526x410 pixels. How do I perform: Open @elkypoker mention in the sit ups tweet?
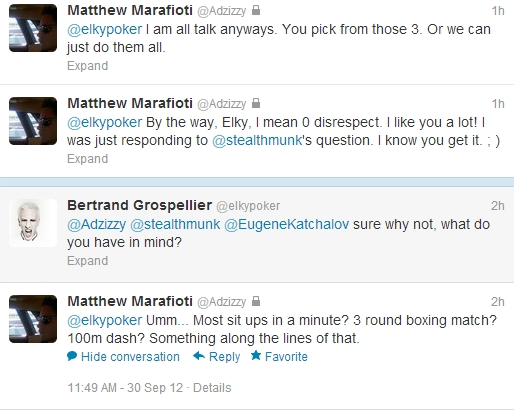(x=105, y=320)
